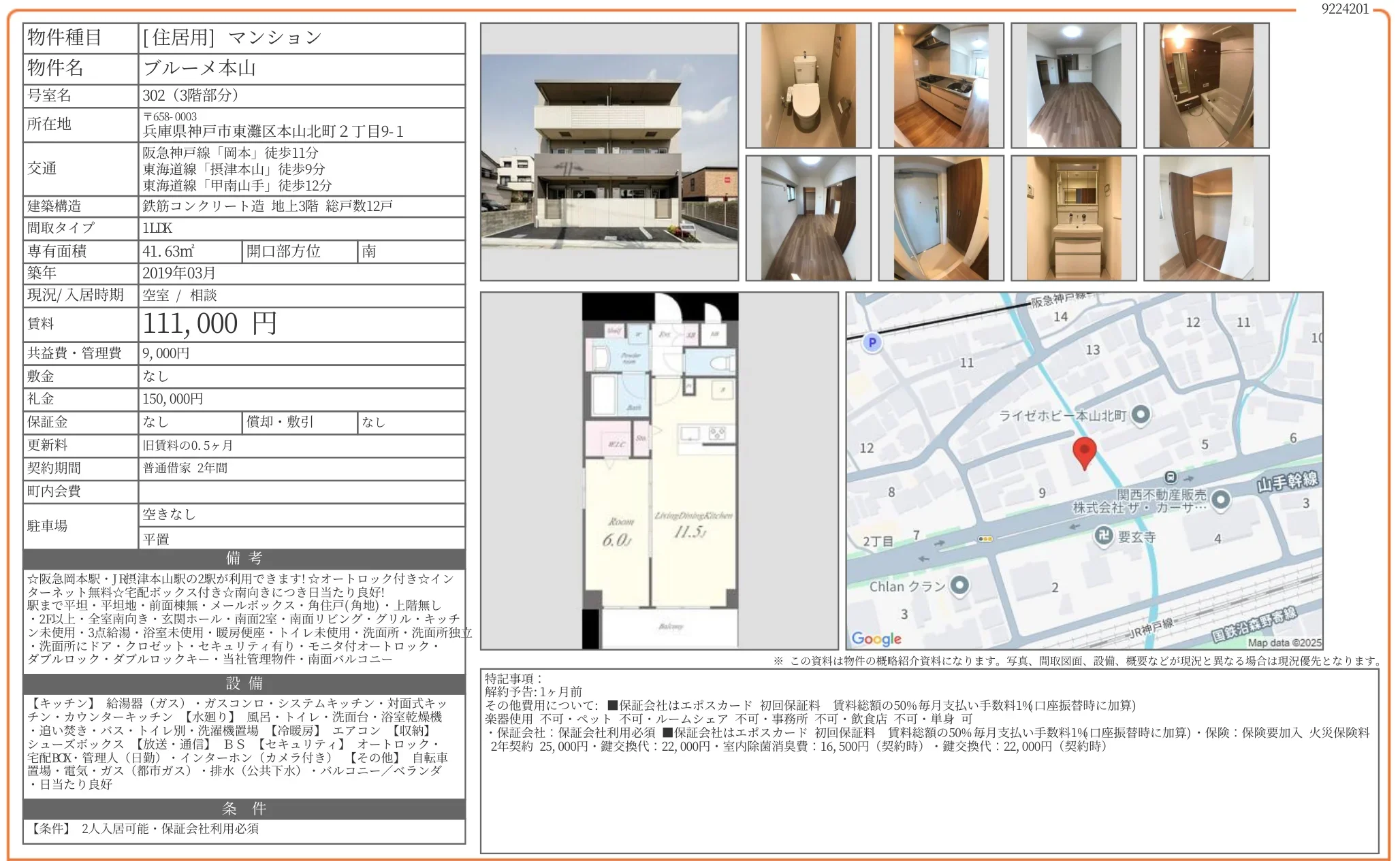1400x861 pixels.
Task: Click the ライゼホビー本山北町 map marker
Action: 1141,415
